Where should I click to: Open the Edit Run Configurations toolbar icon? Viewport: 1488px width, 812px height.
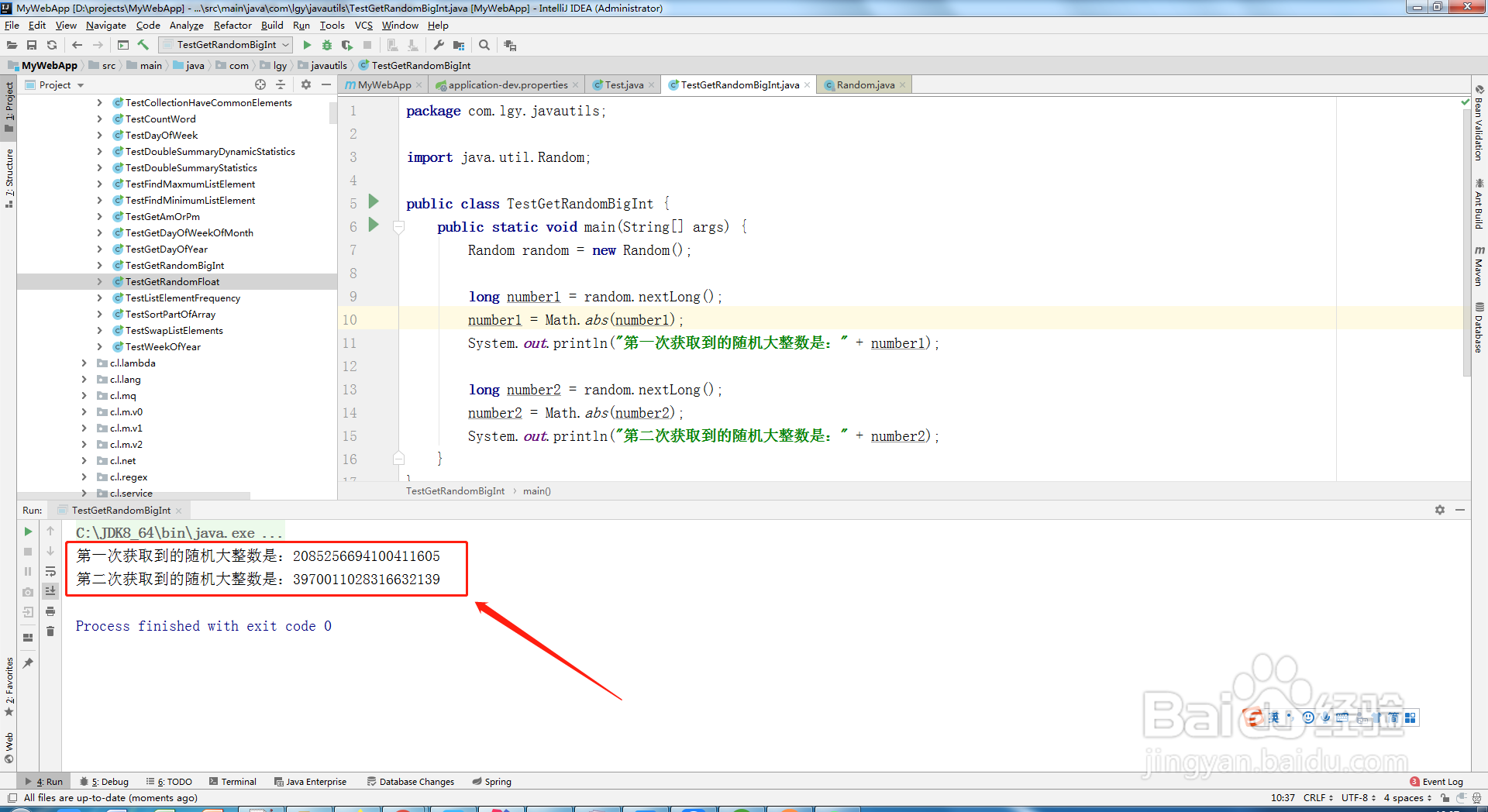123,45
